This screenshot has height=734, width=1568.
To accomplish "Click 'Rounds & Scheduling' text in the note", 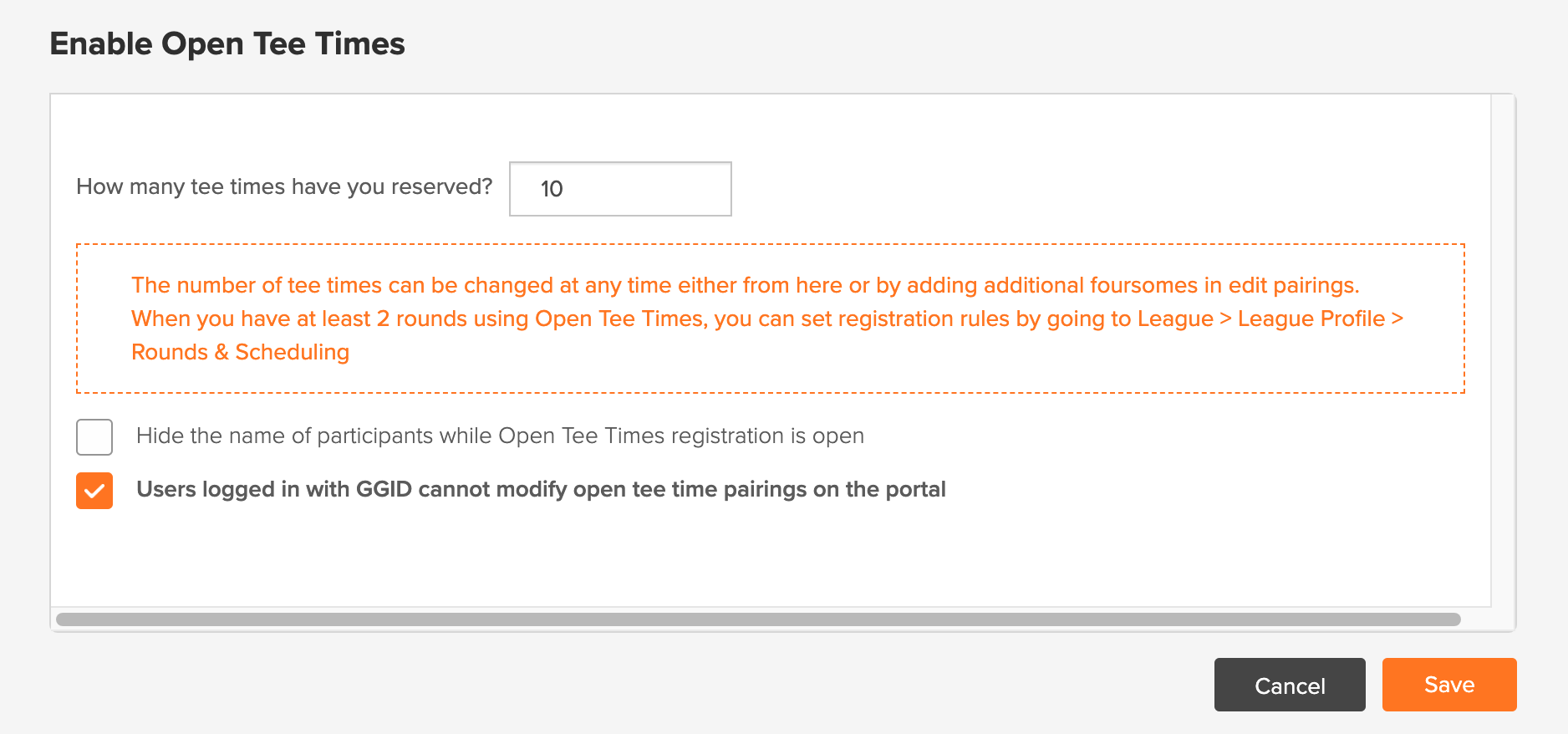I will pyautogui.click(x=240, y=352).
